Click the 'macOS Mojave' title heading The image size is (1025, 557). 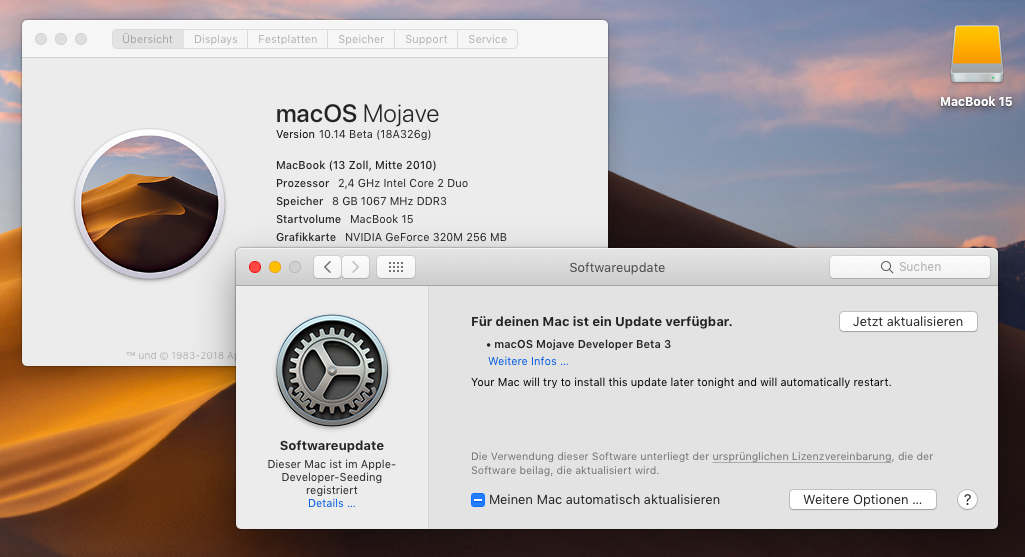click(357, 114)
